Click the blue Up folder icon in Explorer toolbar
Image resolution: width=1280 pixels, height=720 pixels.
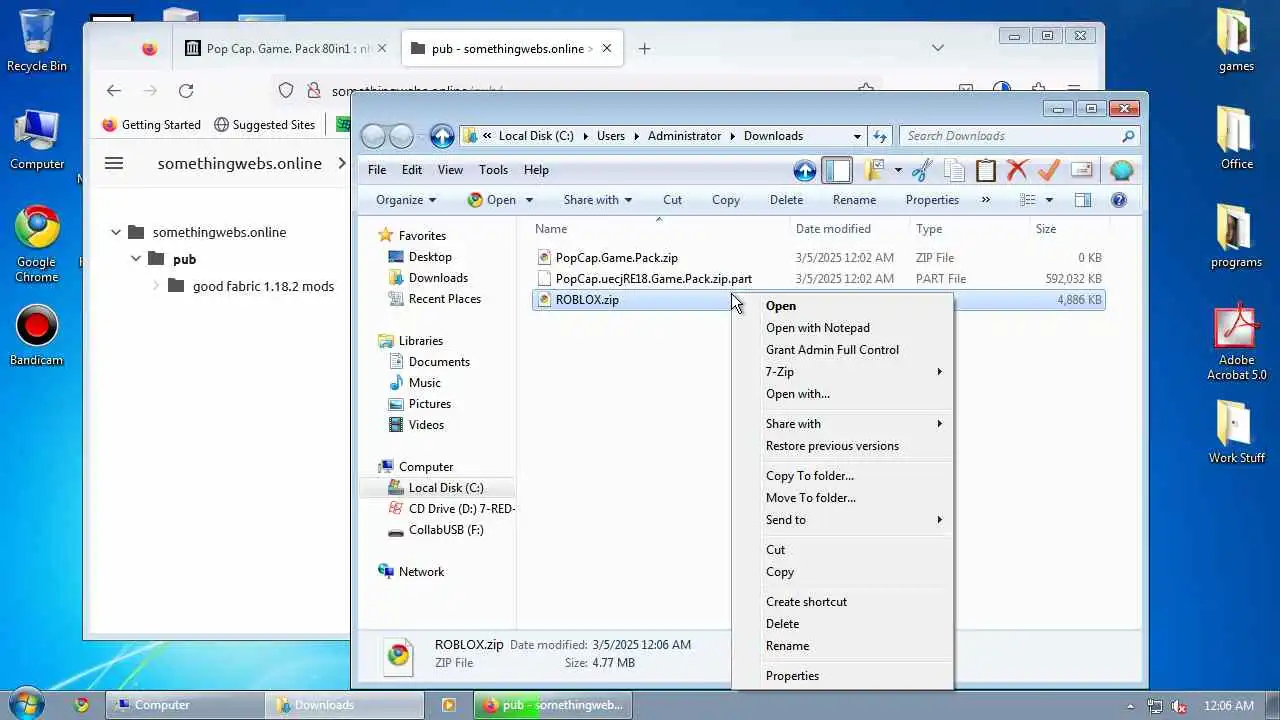pos(805,170)
